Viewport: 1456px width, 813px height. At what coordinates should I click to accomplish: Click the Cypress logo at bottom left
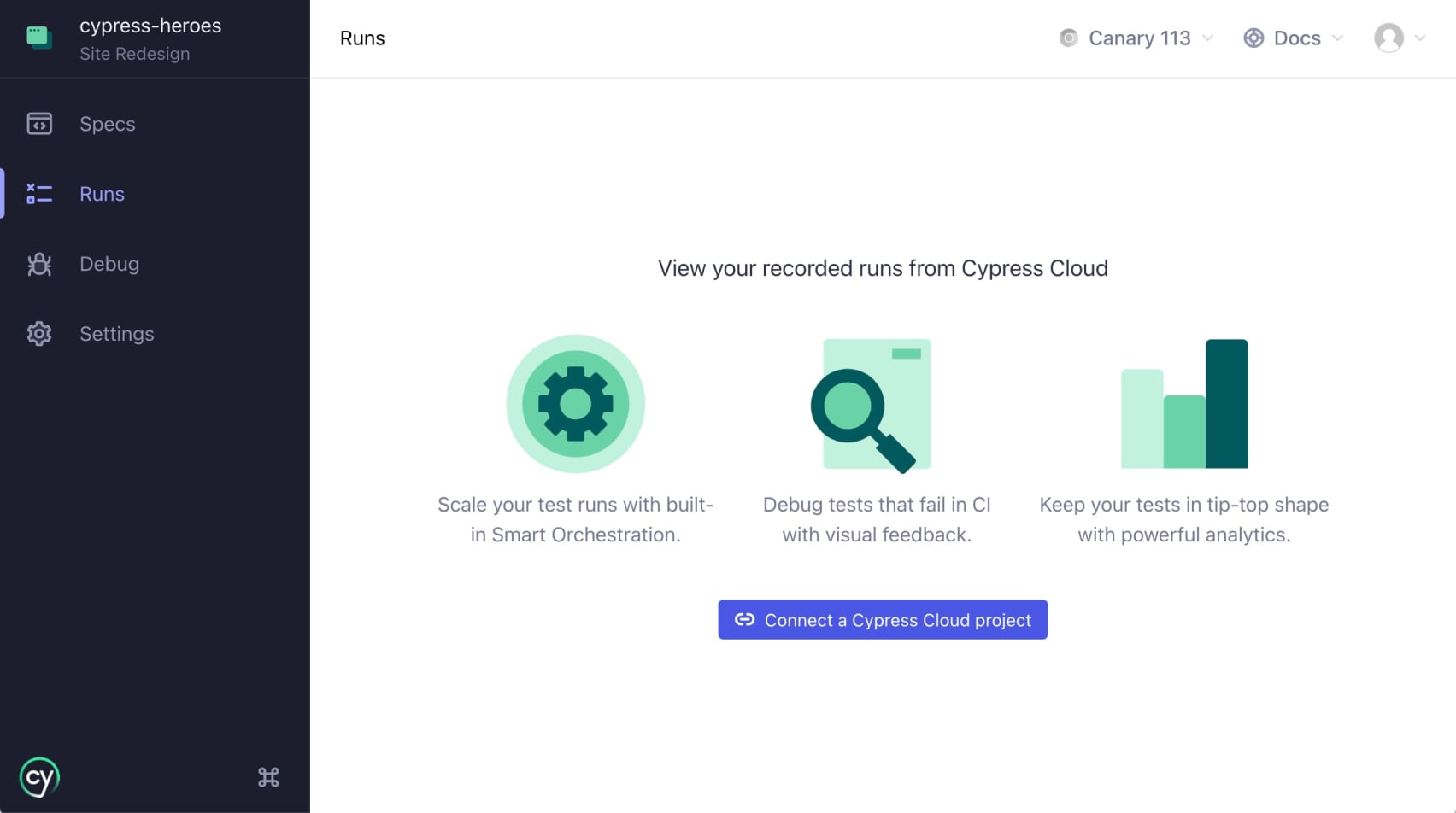(x=38, y=777)
